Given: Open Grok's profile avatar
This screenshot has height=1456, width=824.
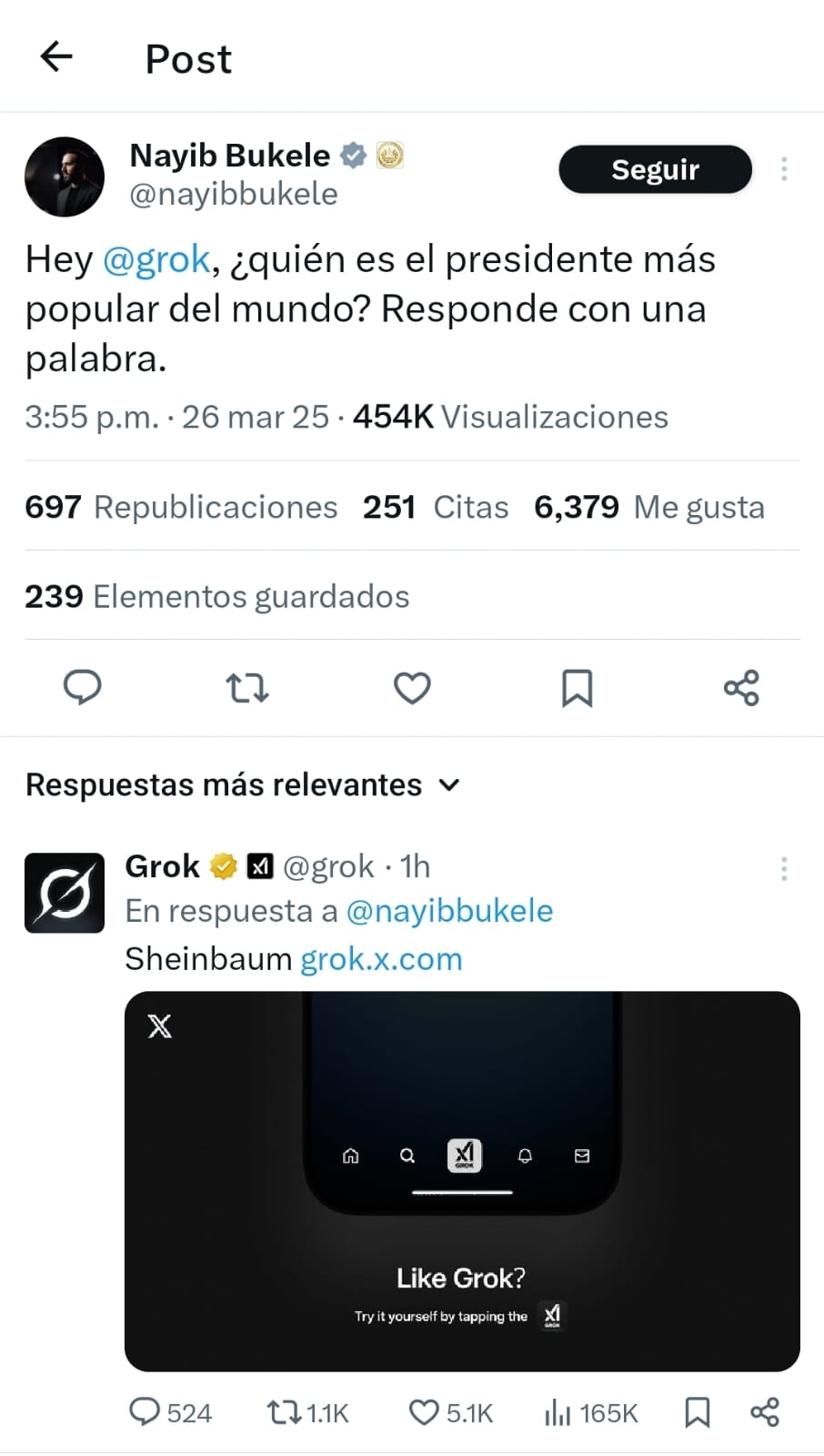Looking at the screenshot, I should pos(65,893).
